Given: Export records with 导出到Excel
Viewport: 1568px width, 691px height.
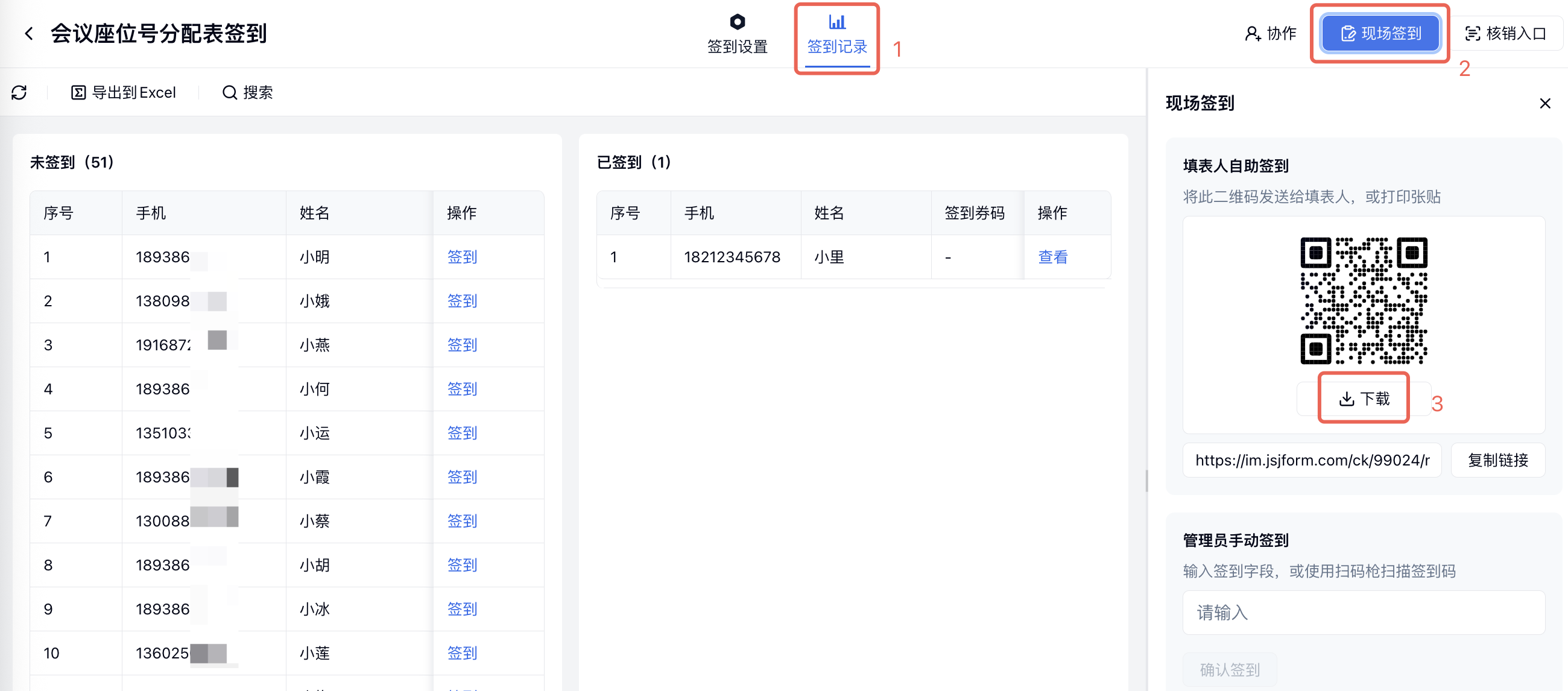Looking at the screenshot, I should point(124,92).
